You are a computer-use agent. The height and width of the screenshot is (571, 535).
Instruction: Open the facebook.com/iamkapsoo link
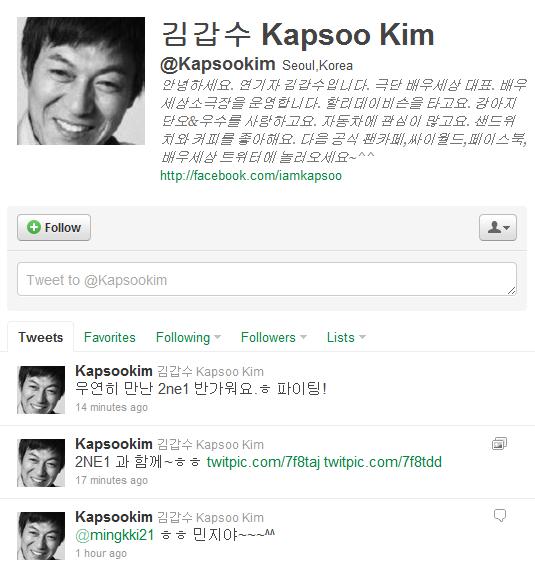click(251, 176)
